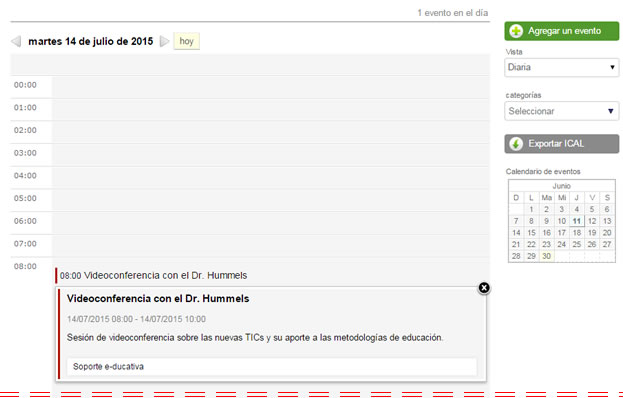This screenshot has width=623, height=398.
Task: Click the 07:00 time slot label
Action: (x=25, y=243)
